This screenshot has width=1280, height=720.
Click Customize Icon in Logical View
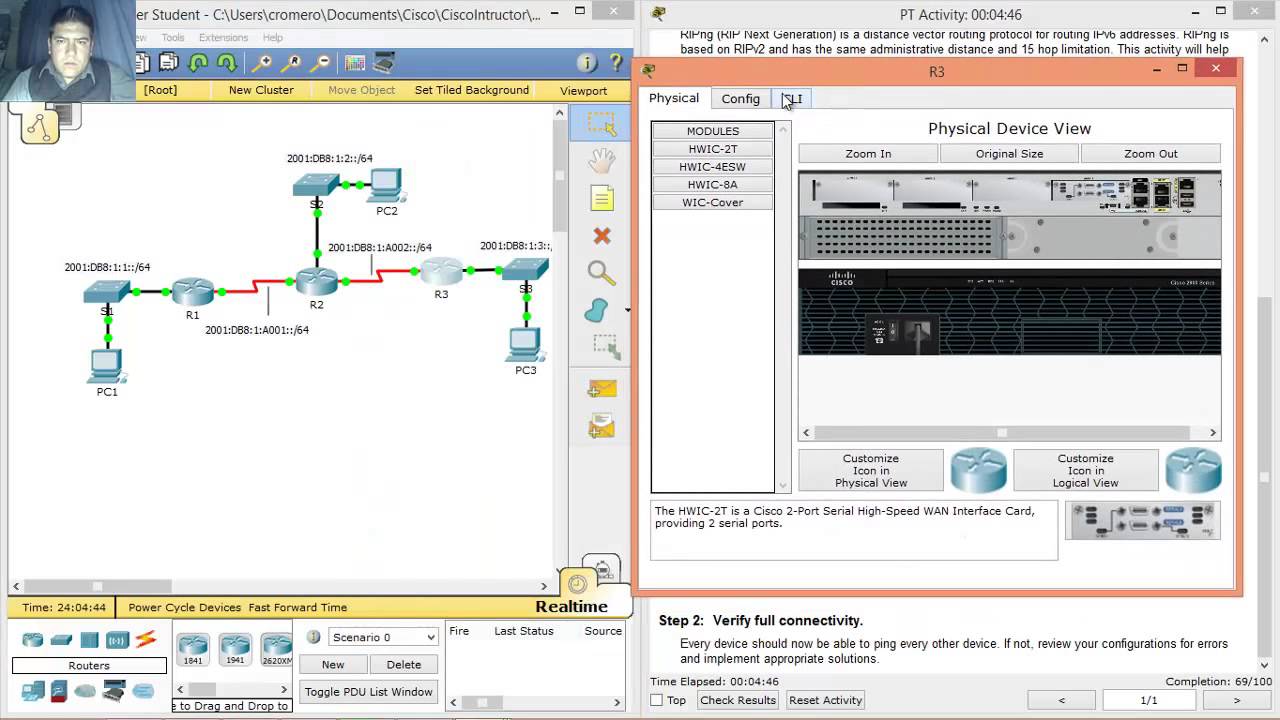coord(1085,471)
